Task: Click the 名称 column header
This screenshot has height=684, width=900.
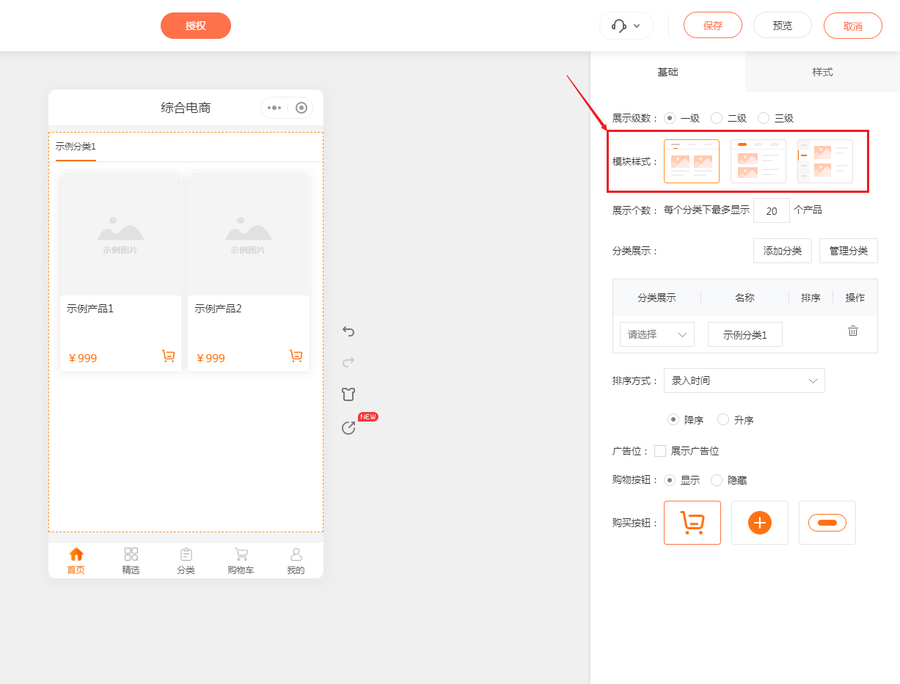Action: 744,297
